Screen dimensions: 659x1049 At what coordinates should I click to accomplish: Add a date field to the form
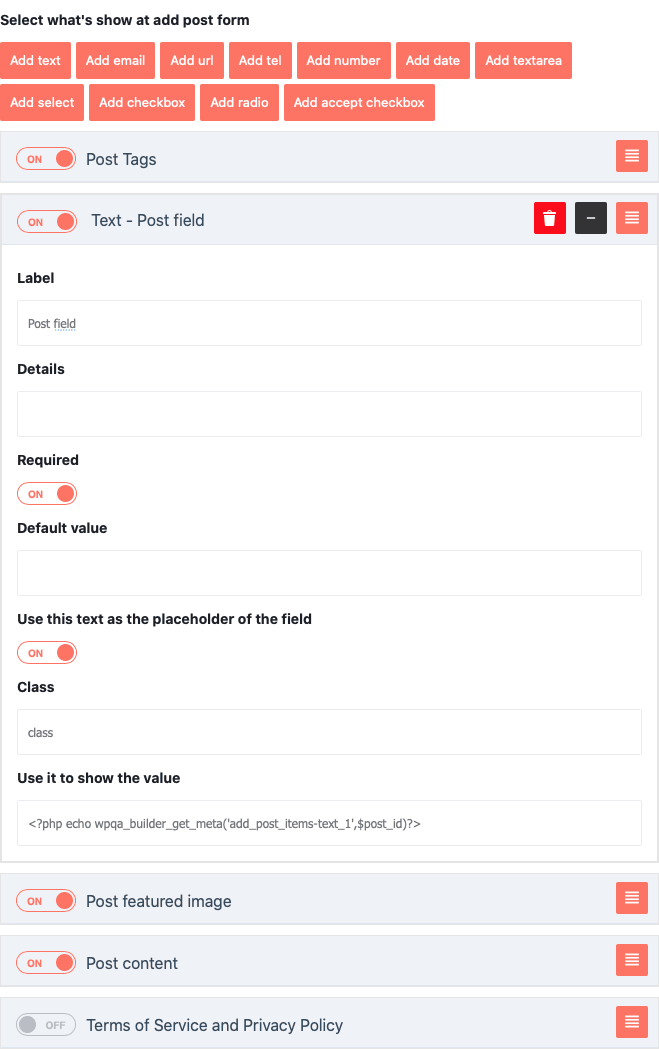432,60
